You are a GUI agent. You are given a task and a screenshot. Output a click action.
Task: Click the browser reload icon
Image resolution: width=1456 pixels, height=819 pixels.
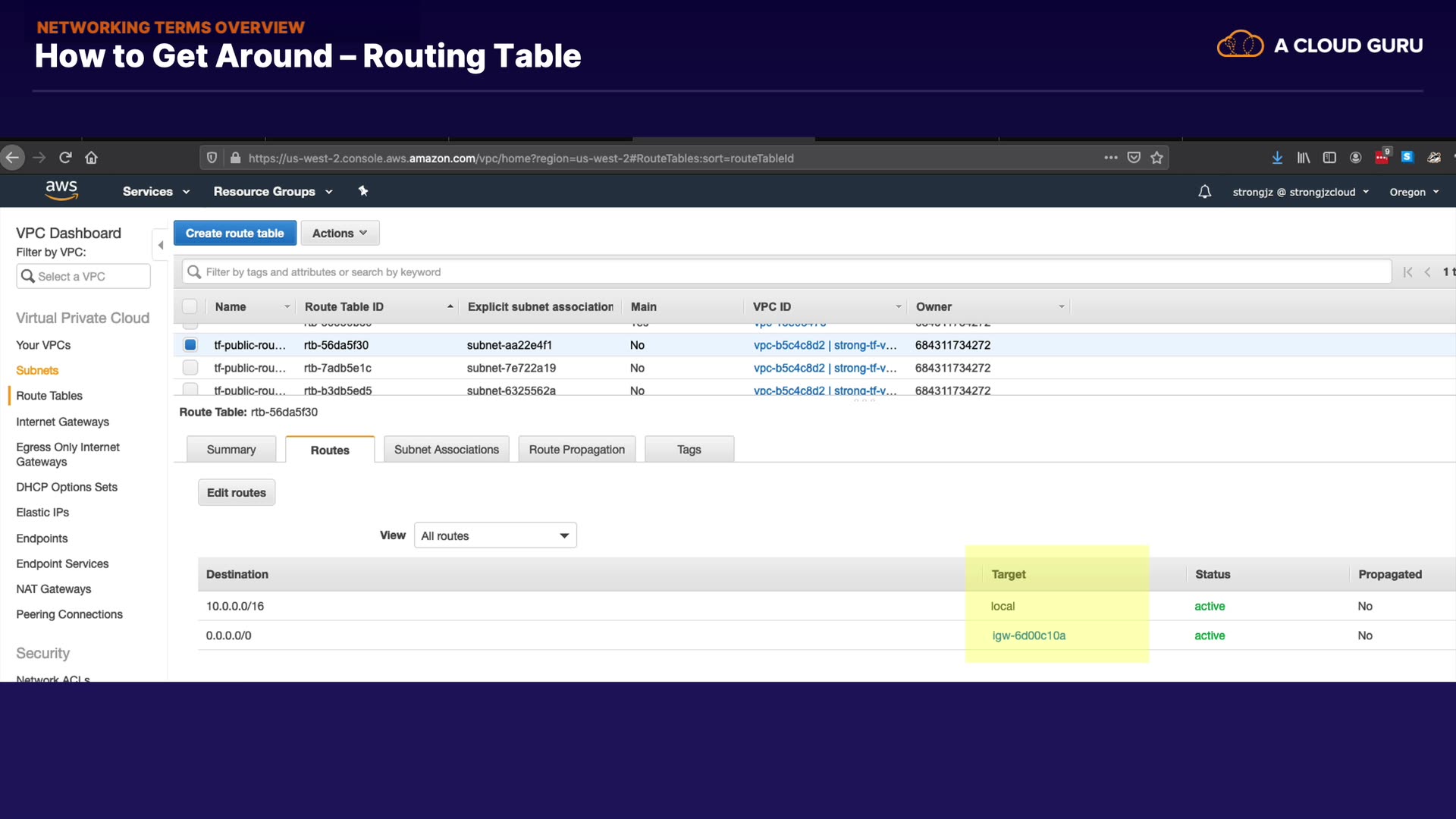65,158
